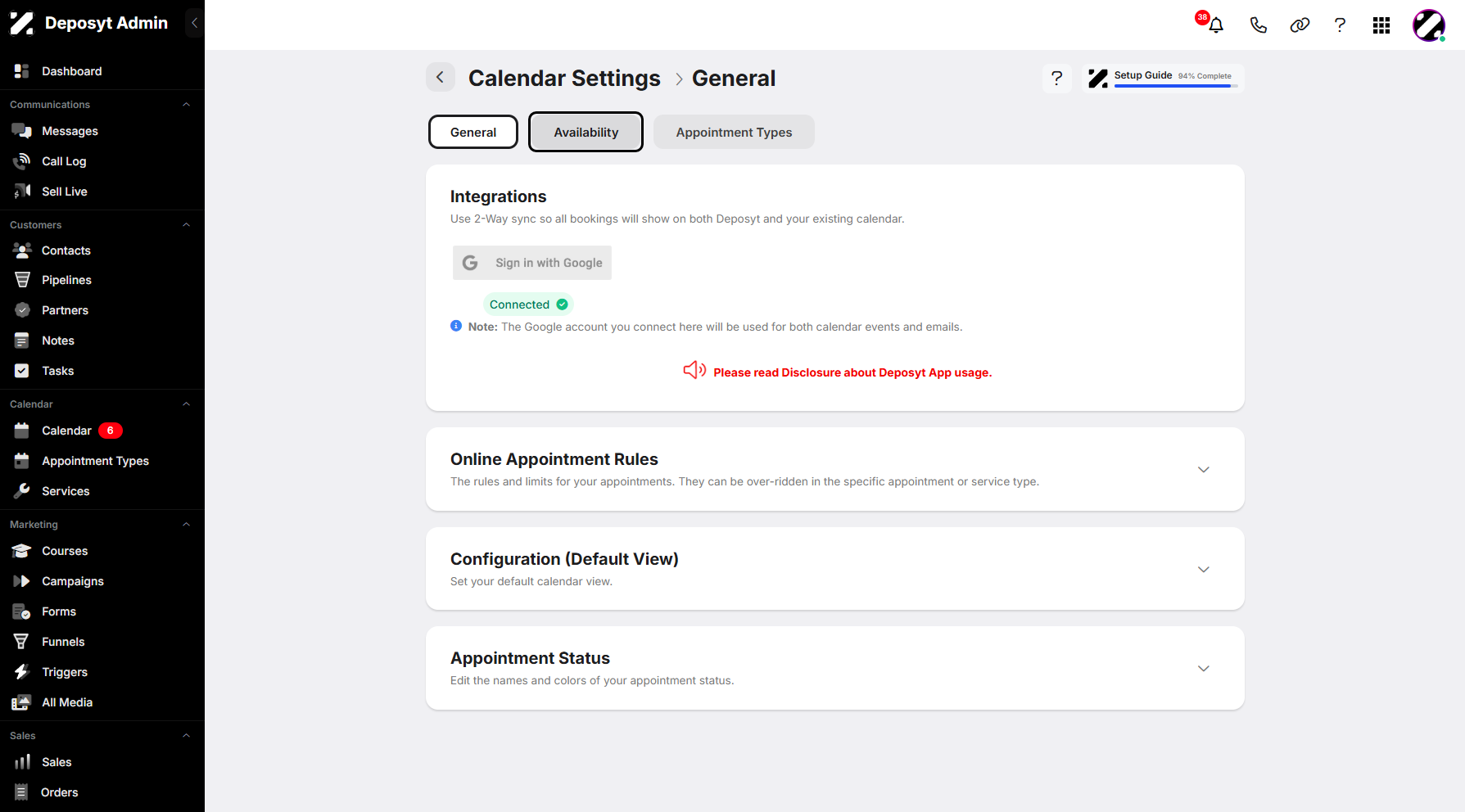Click the help question mark in top bar

(1340, 25)
